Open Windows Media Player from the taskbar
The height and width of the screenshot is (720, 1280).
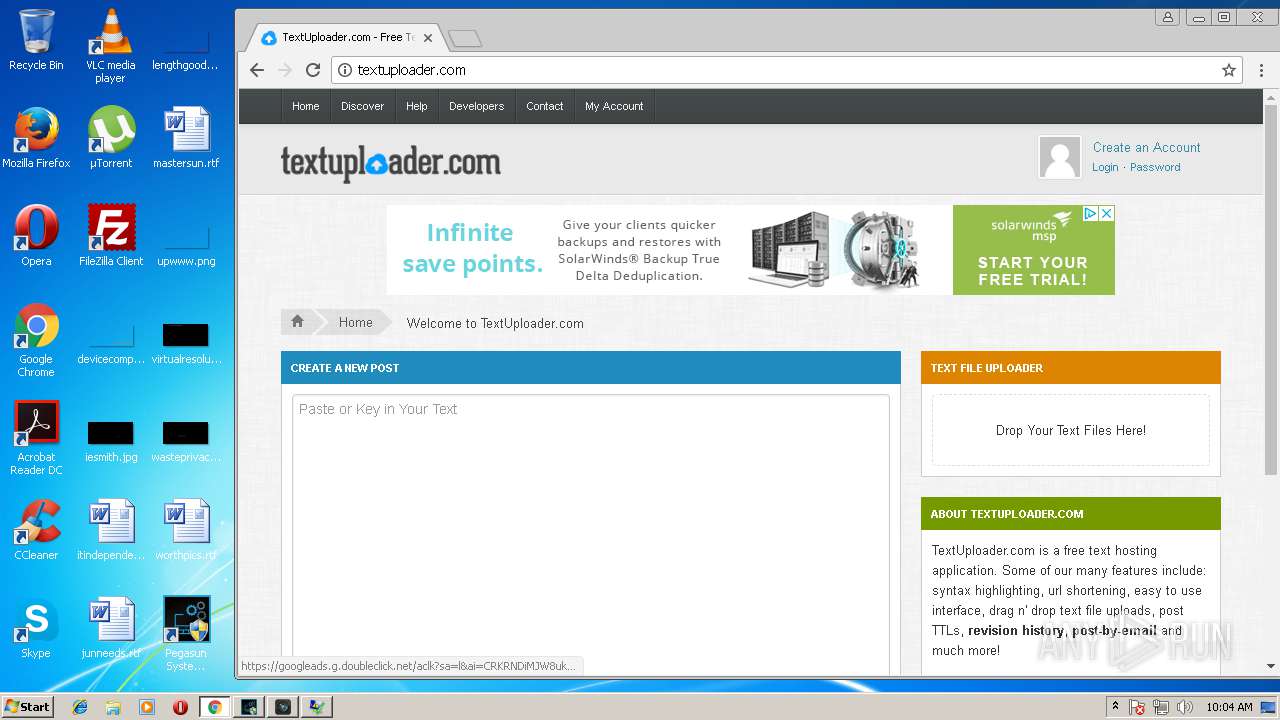(x=147, y=707)
